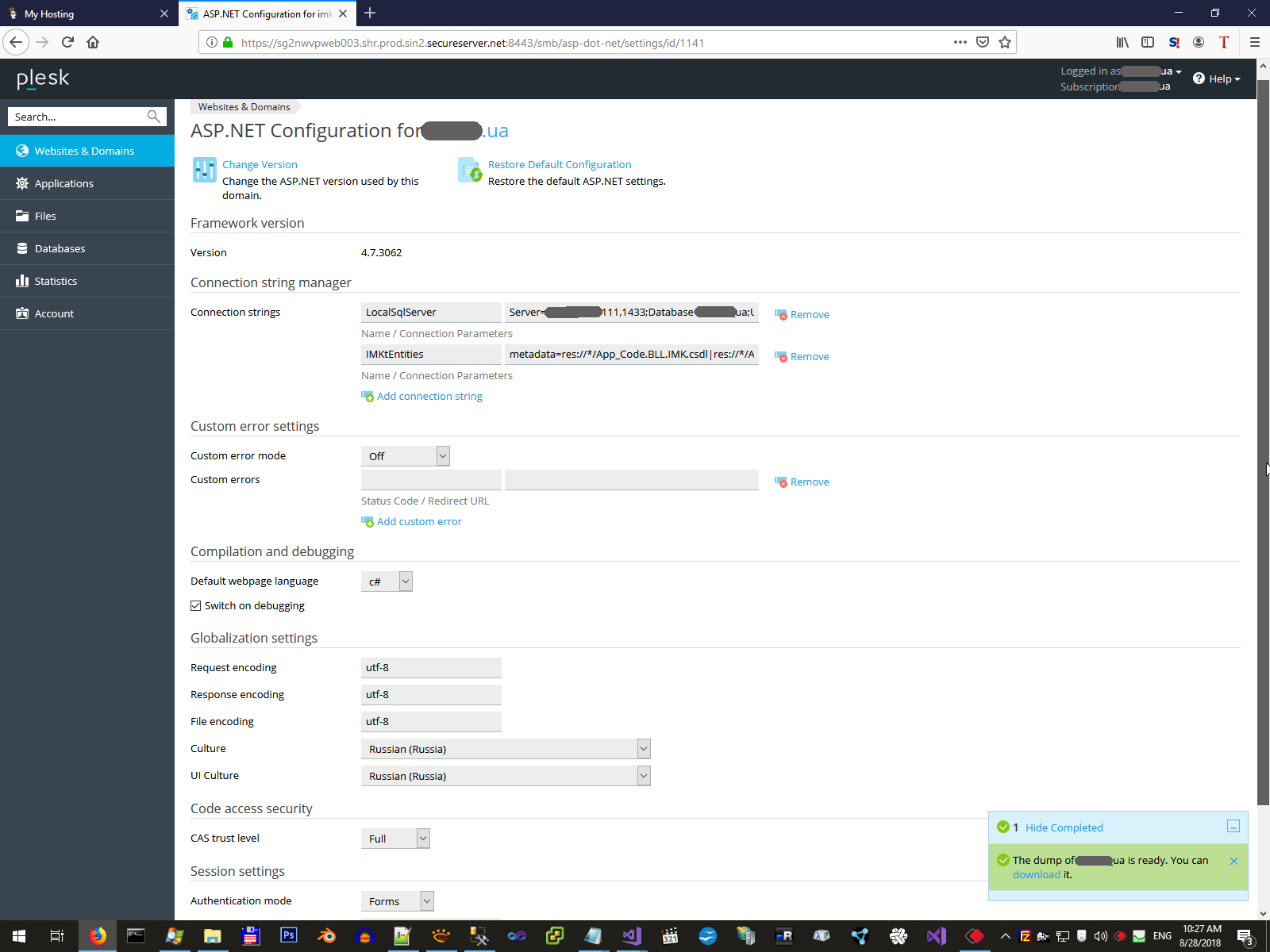Click the sidebar Search field

pyautogui.click(x=78, y=117)
